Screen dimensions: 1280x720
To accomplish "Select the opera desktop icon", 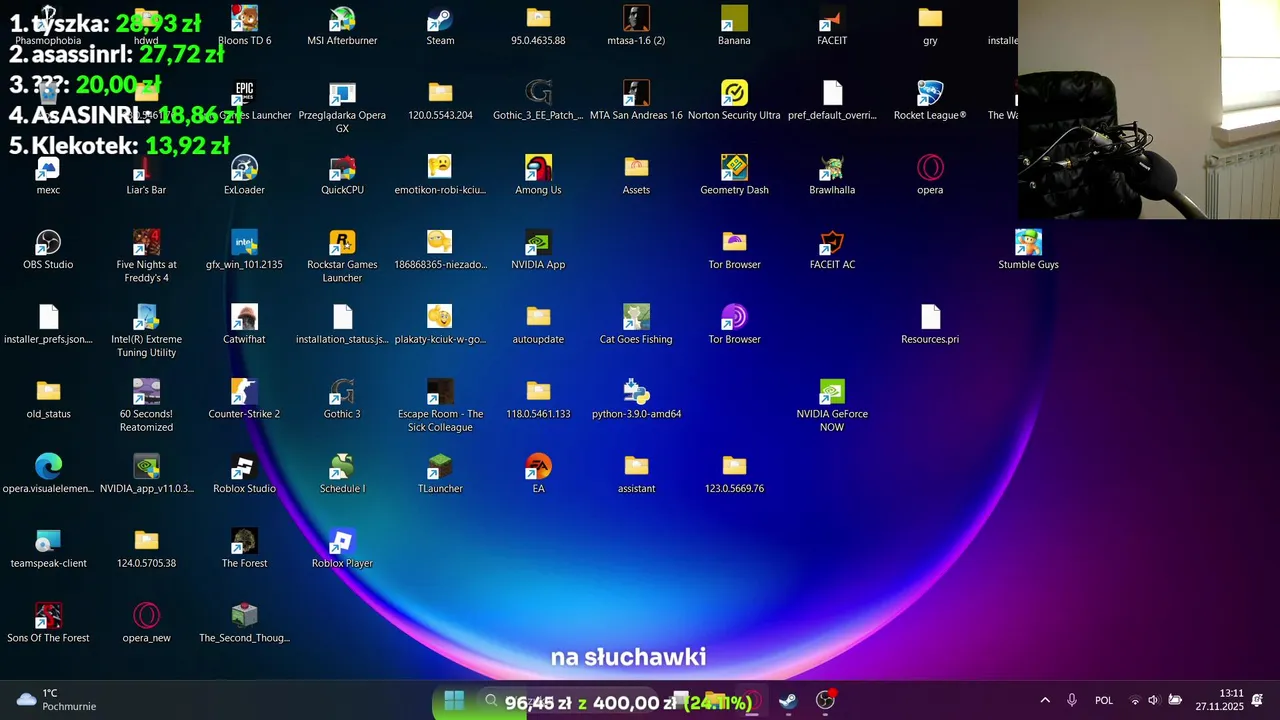I will coord(930,175).
